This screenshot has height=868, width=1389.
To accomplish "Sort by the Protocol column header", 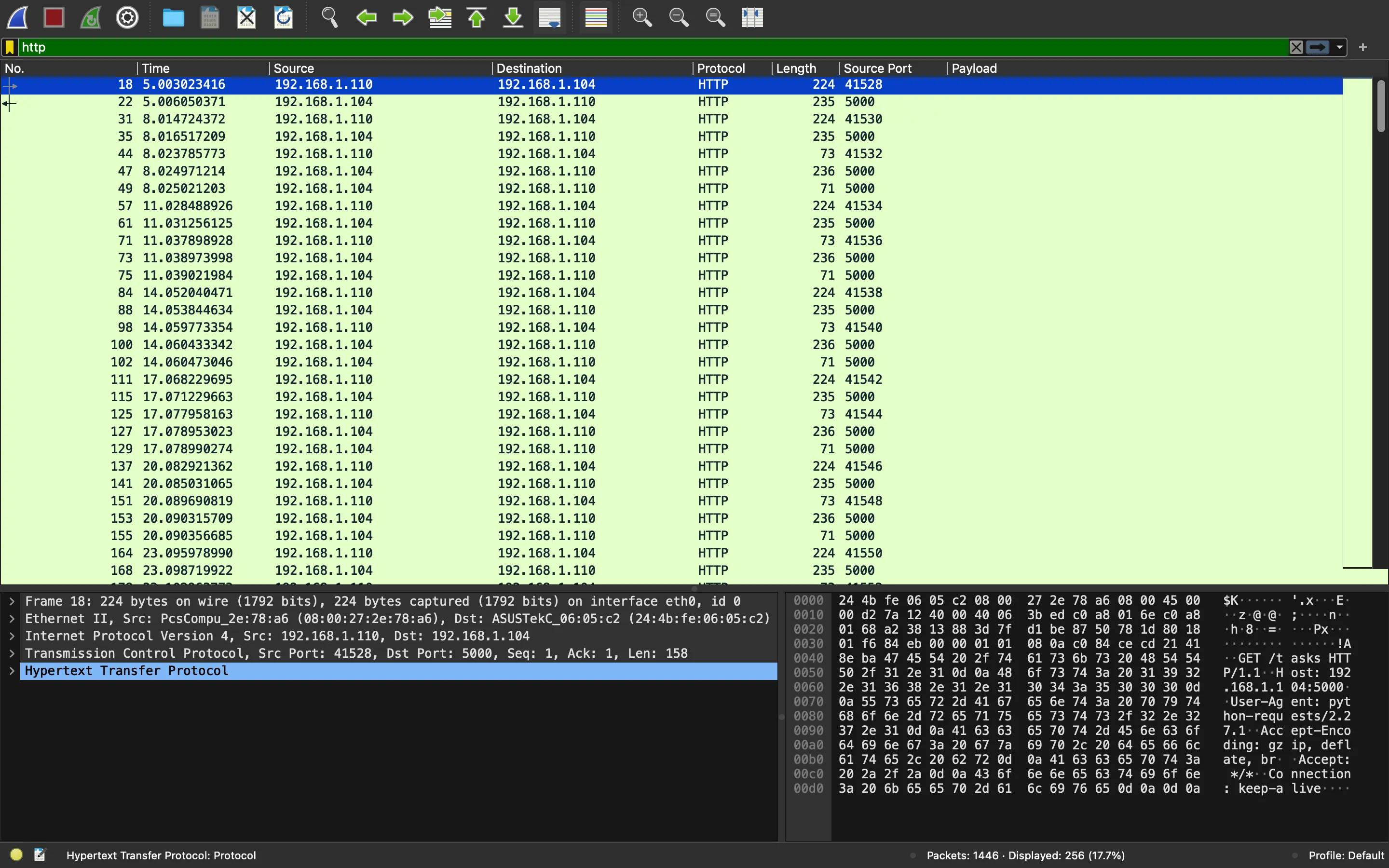I will [733, 68].
